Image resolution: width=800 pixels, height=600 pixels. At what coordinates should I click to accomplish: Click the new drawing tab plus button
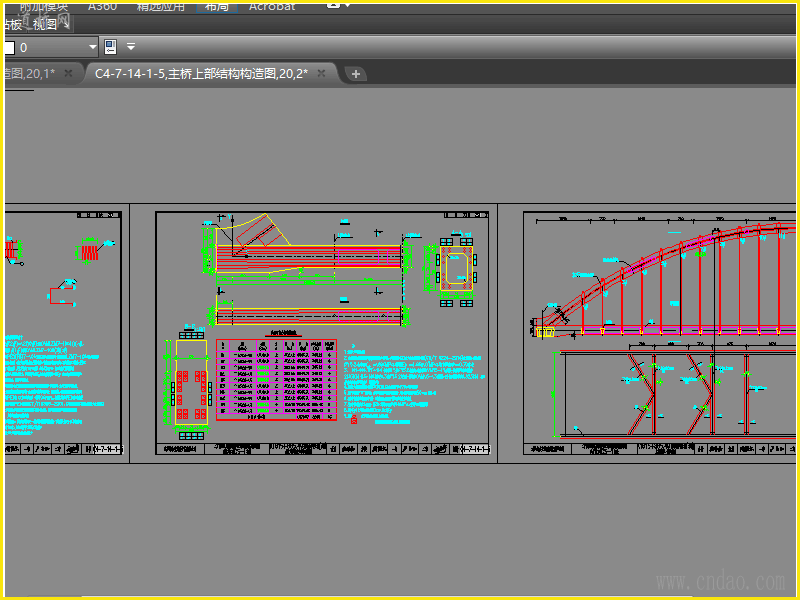356,74
